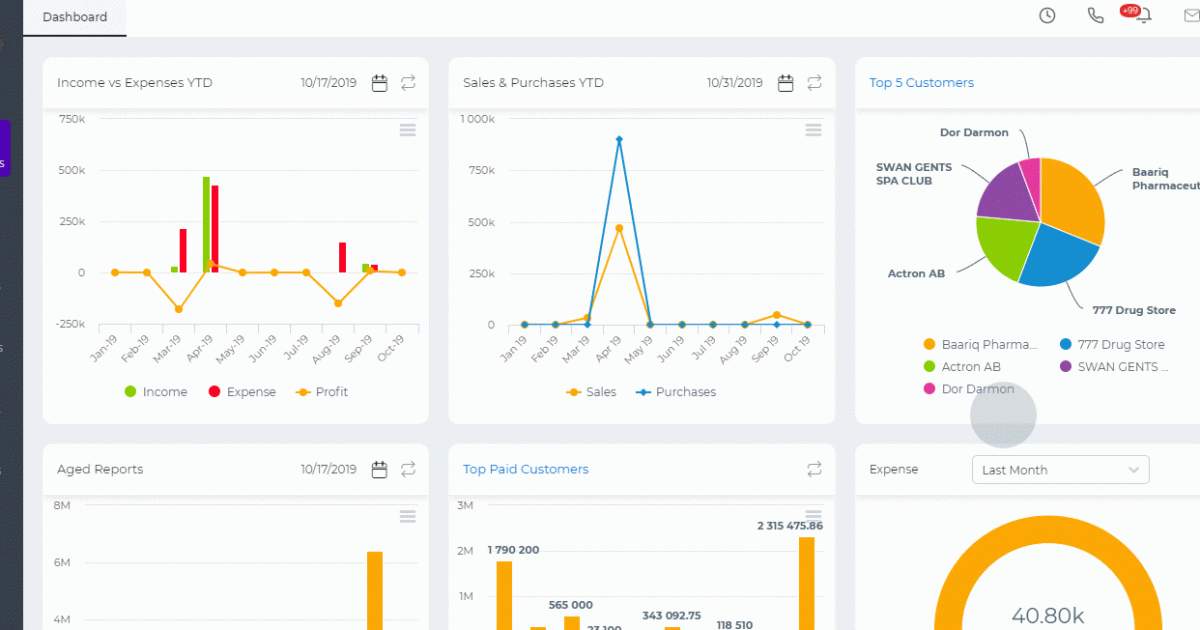Toggle Sales series in chart legend
Viewport: 1200px width, 630px height.
point(591,392)
